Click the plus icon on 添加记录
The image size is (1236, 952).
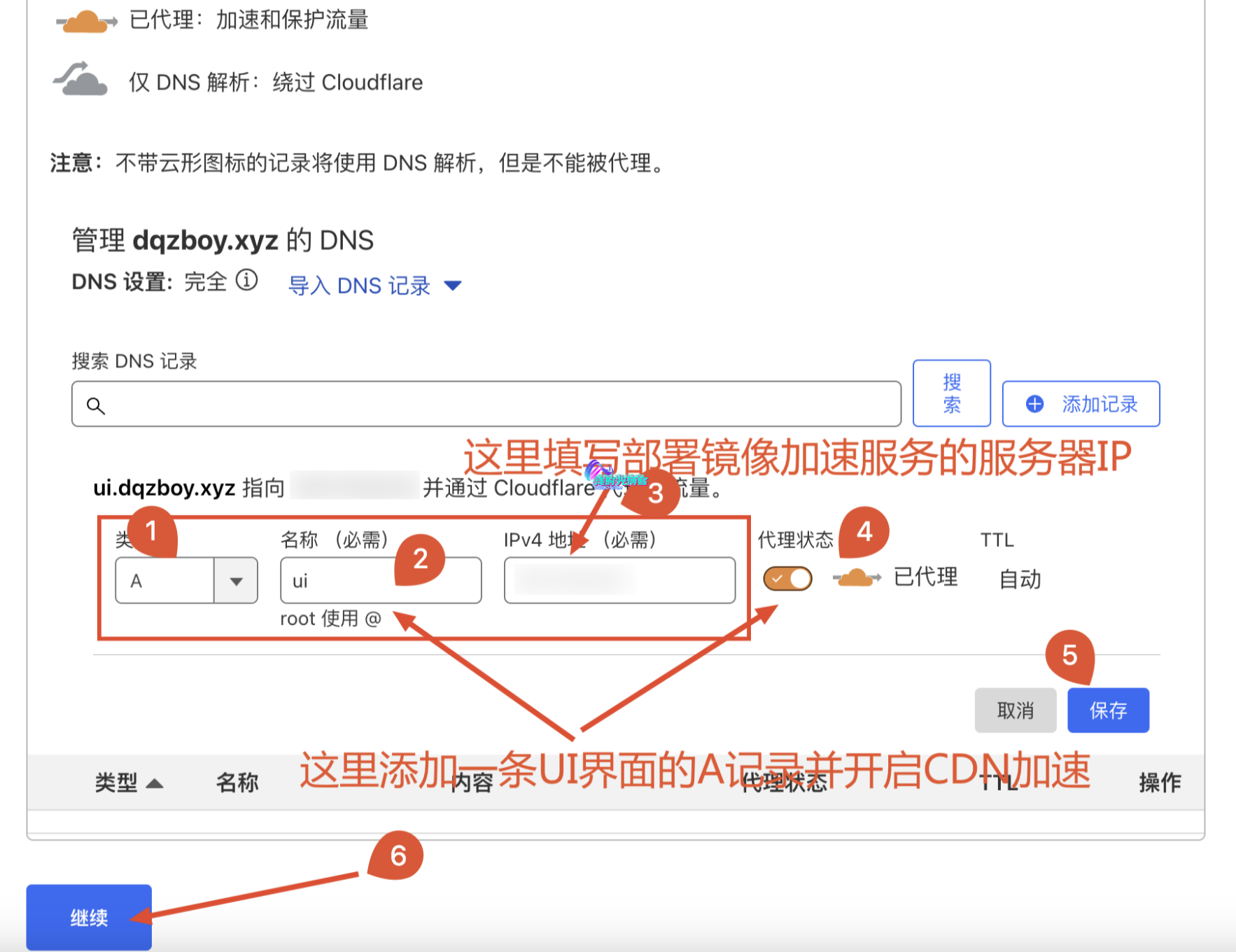click(x=1034, y=403)
